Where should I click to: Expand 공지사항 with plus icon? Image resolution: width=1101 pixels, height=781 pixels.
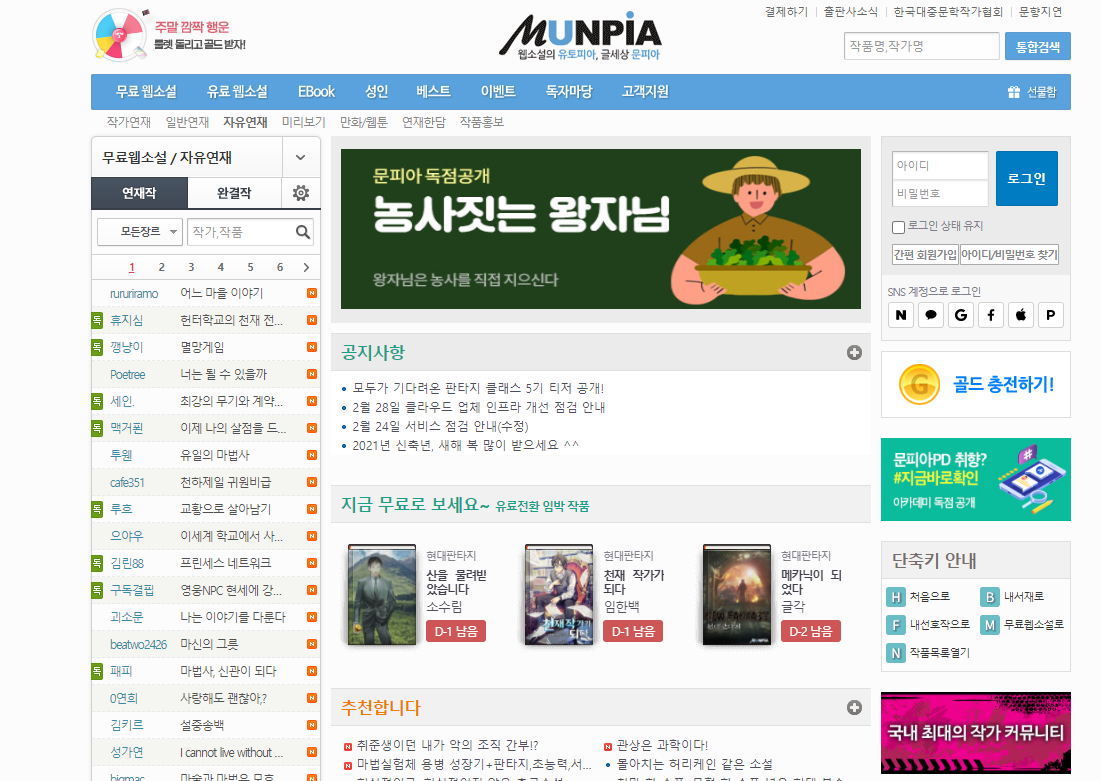pos(854,353)
